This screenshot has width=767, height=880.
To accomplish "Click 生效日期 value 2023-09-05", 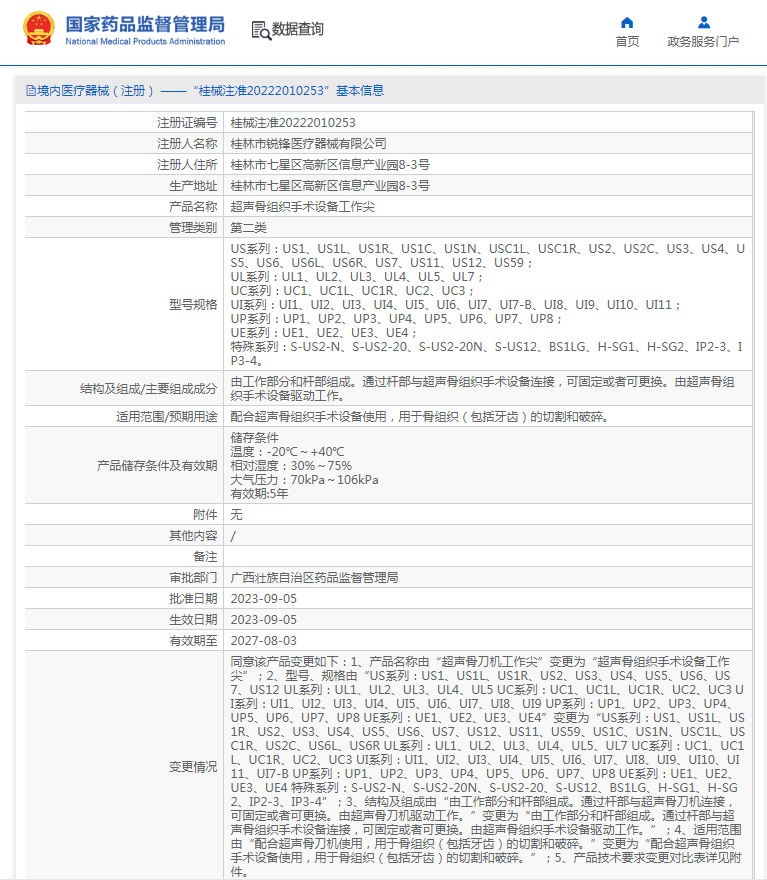I will 264,620.
